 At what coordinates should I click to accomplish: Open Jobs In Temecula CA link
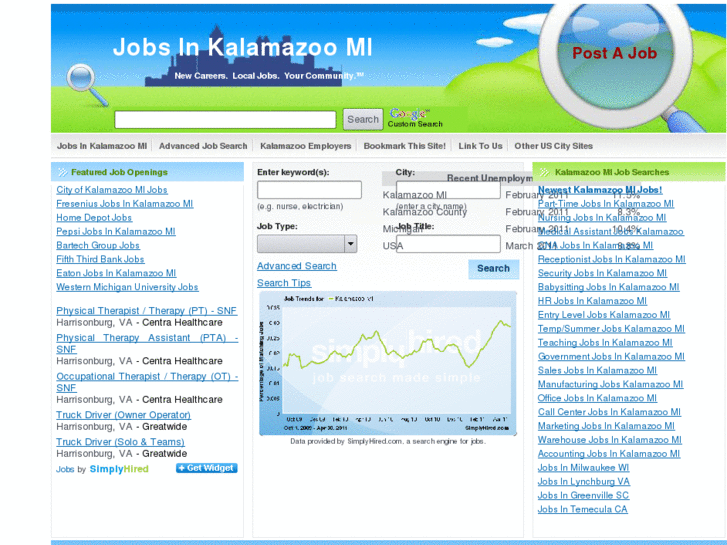(582, 510)
